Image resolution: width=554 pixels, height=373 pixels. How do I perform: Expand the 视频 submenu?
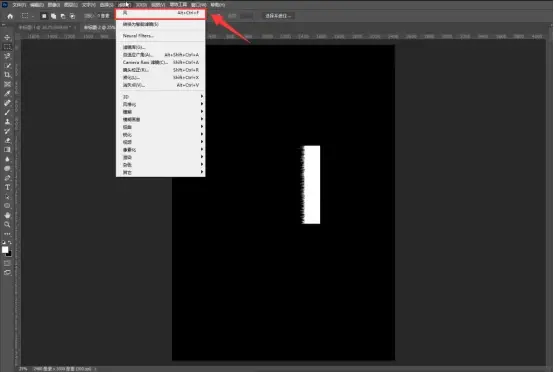pyautogui.click(x=160, y=142)
